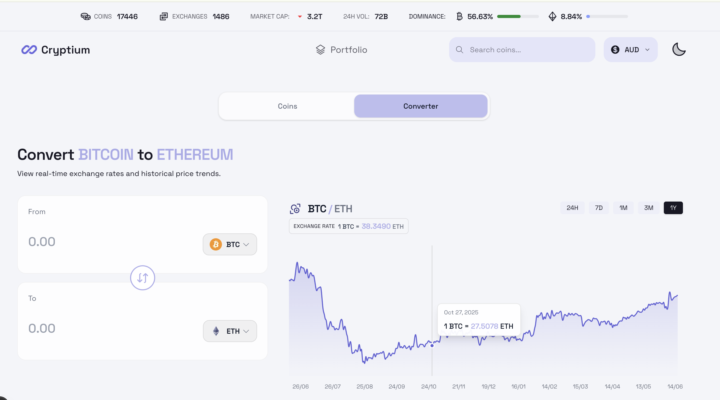Select the 7D chart range
The width and height of the screenshot is (720, 400).
599,208
